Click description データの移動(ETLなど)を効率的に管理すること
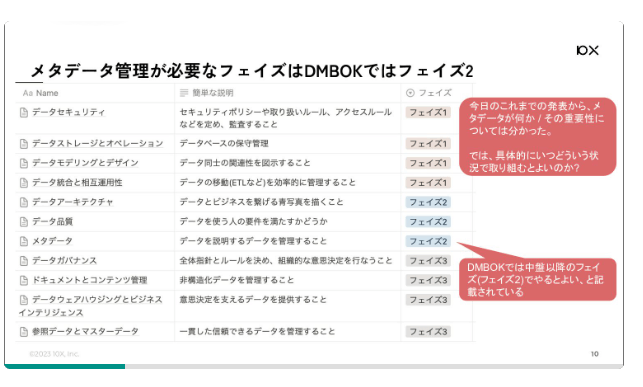 click(267, 183)
